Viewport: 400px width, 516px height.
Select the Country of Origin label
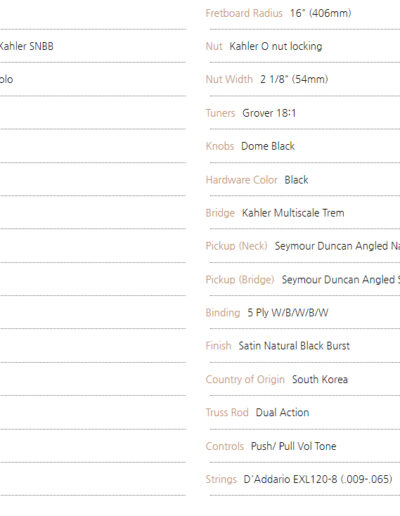click(245, 379)
